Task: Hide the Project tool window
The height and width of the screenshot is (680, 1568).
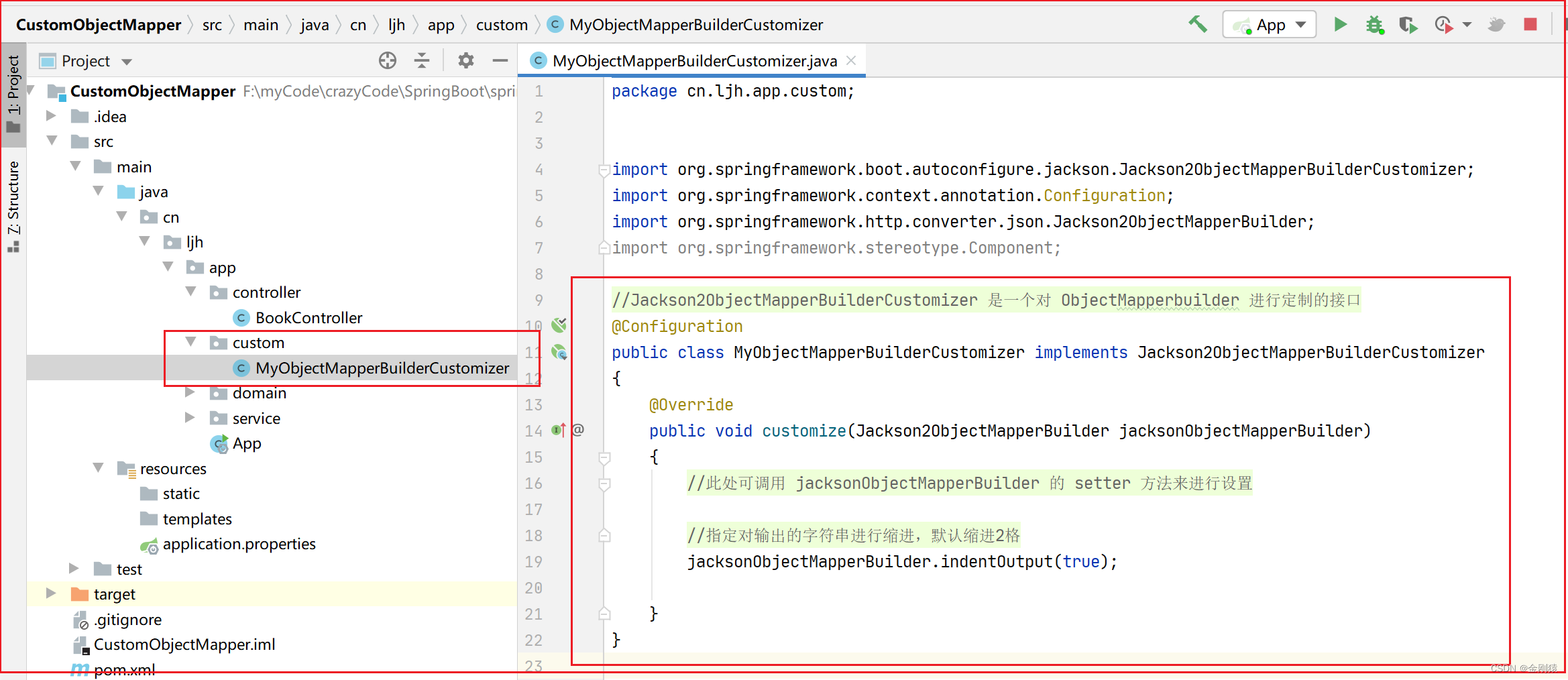Action: click(x=500, y=61)
